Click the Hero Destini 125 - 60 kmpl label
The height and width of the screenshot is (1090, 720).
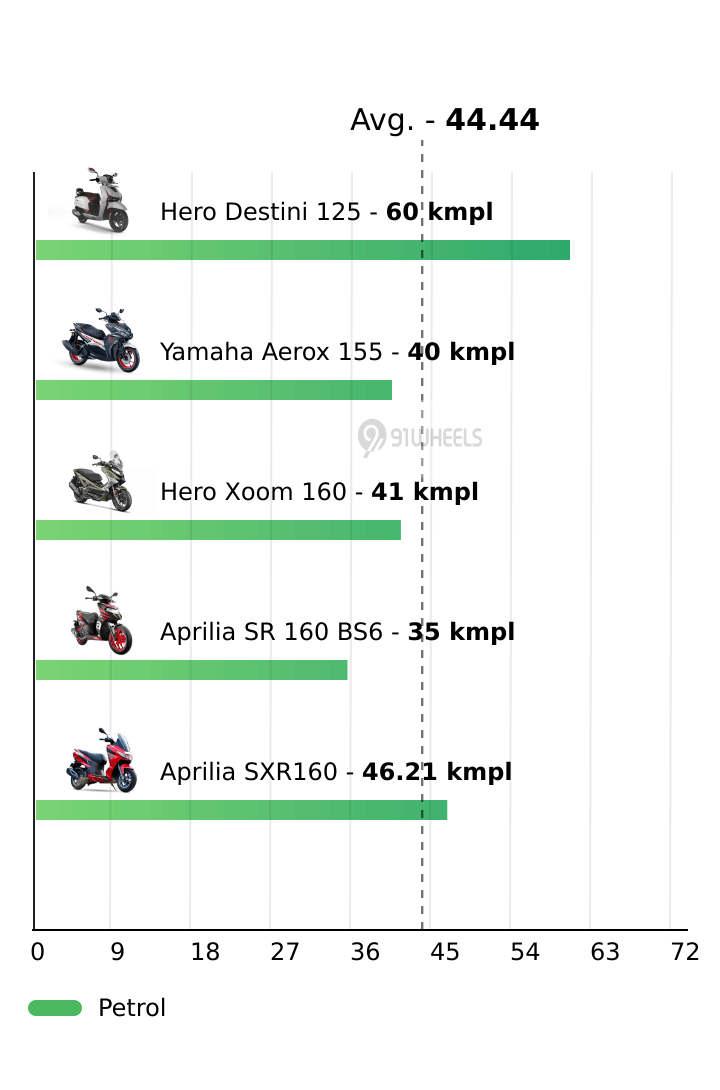coord(326,212)
